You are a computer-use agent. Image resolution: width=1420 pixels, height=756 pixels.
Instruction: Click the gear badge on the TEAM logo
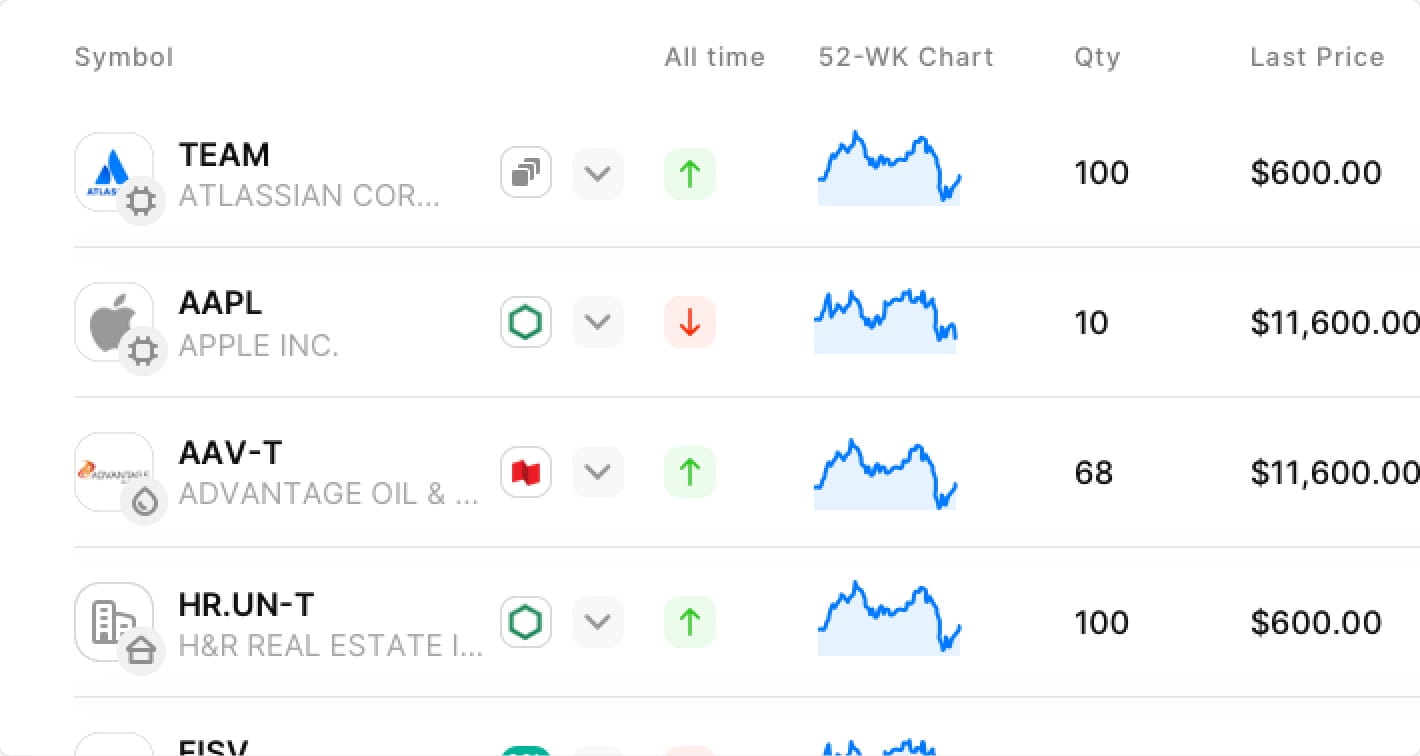(x=142, y=201)
